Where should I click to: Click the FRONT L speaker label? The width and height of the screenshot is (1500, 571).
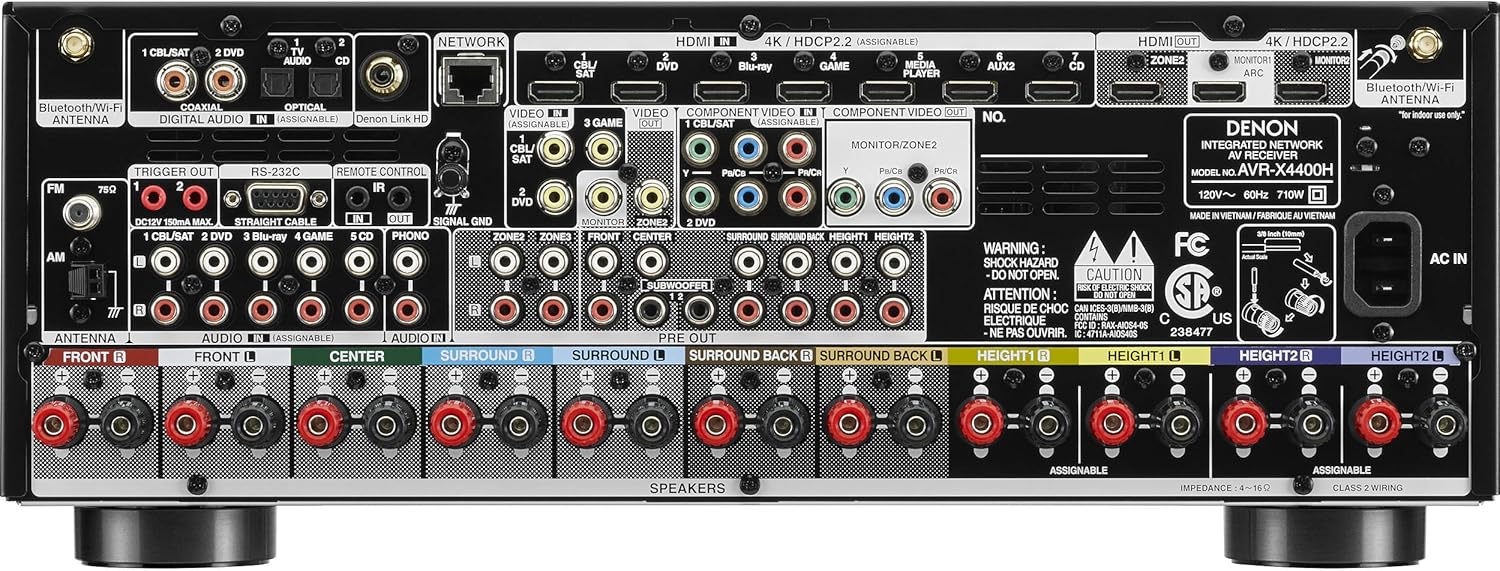pyautogui.click(x=226, y=356)
